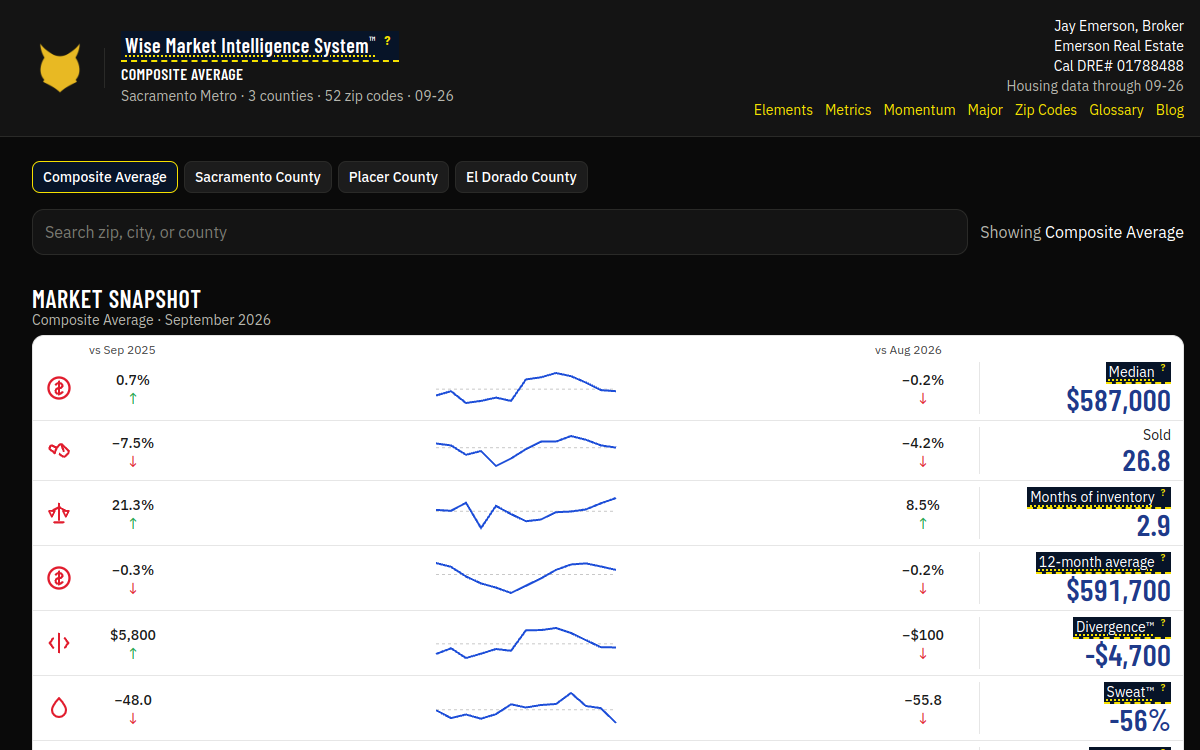Click the -$4,700 divergence value
The width and height of the screenshot is (1200, 750).
point(1128,656)
